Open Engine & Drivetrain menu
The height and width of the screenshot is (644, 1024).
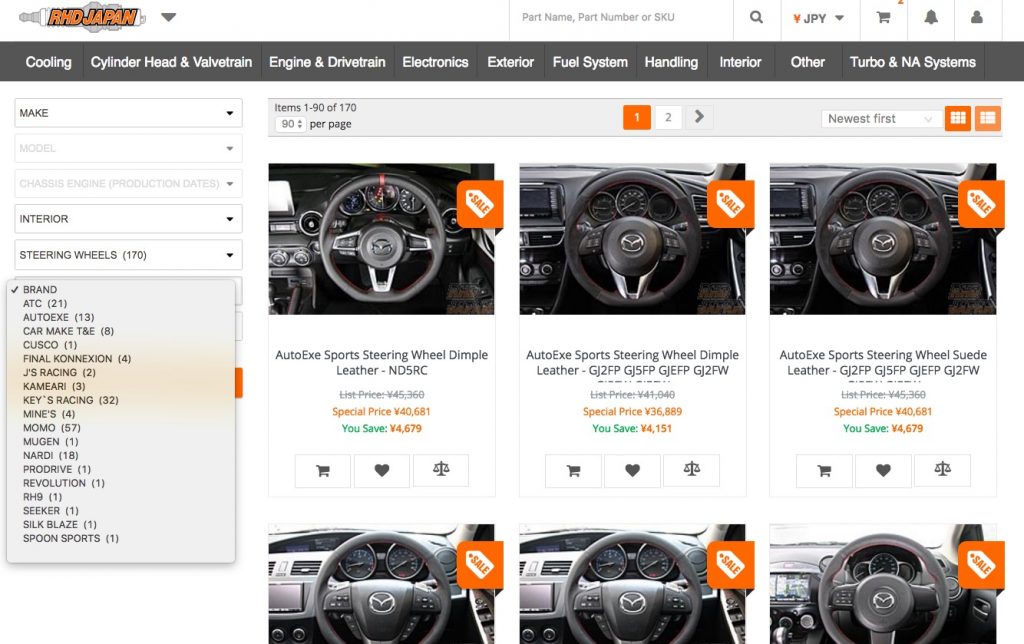[327, 62]
